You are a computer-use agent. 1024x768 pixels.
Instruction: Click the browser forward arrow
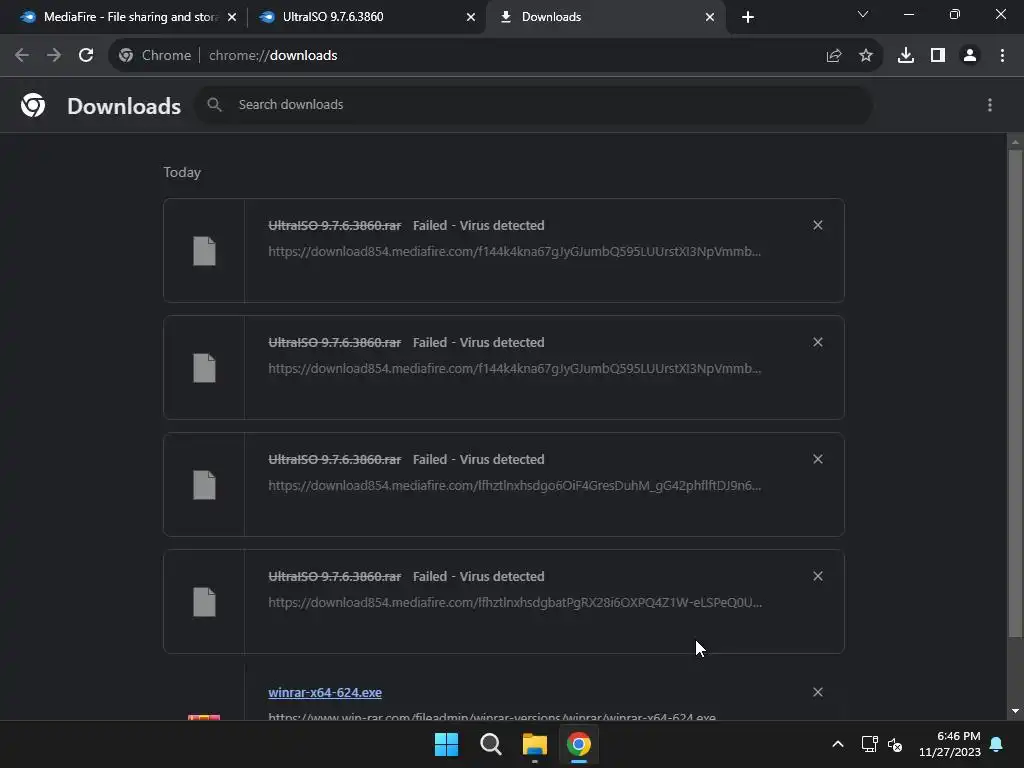coord(54,56)
